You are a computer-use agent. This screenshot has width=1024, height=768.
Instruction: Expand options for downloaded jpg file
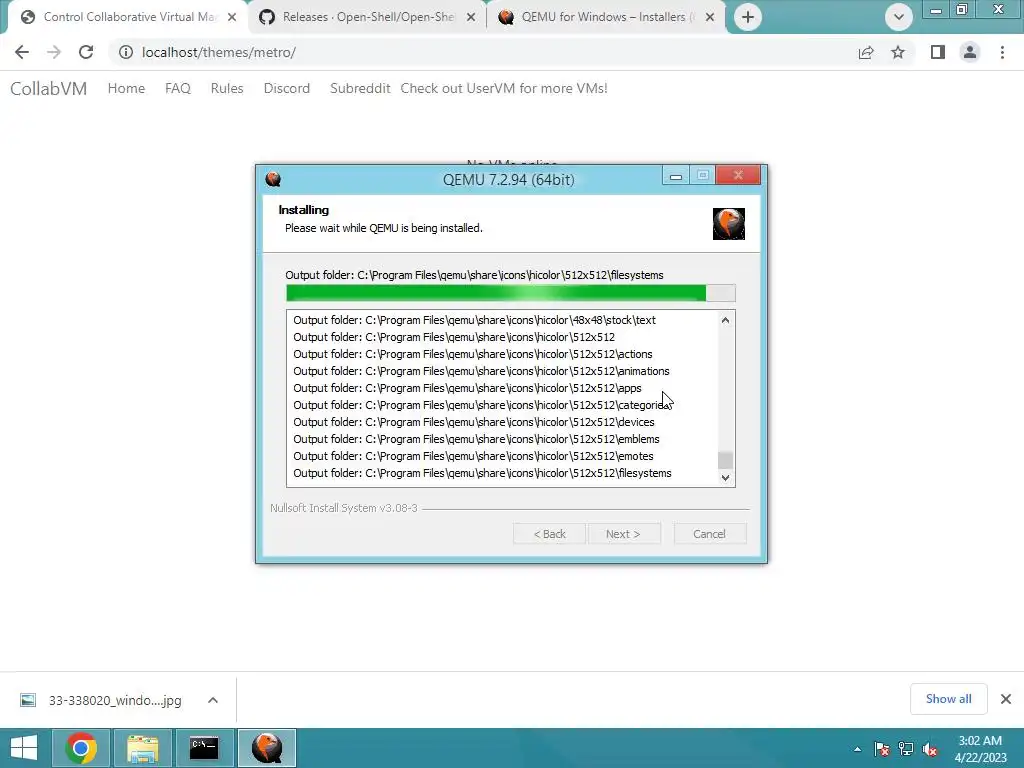[x=213, y=700]
